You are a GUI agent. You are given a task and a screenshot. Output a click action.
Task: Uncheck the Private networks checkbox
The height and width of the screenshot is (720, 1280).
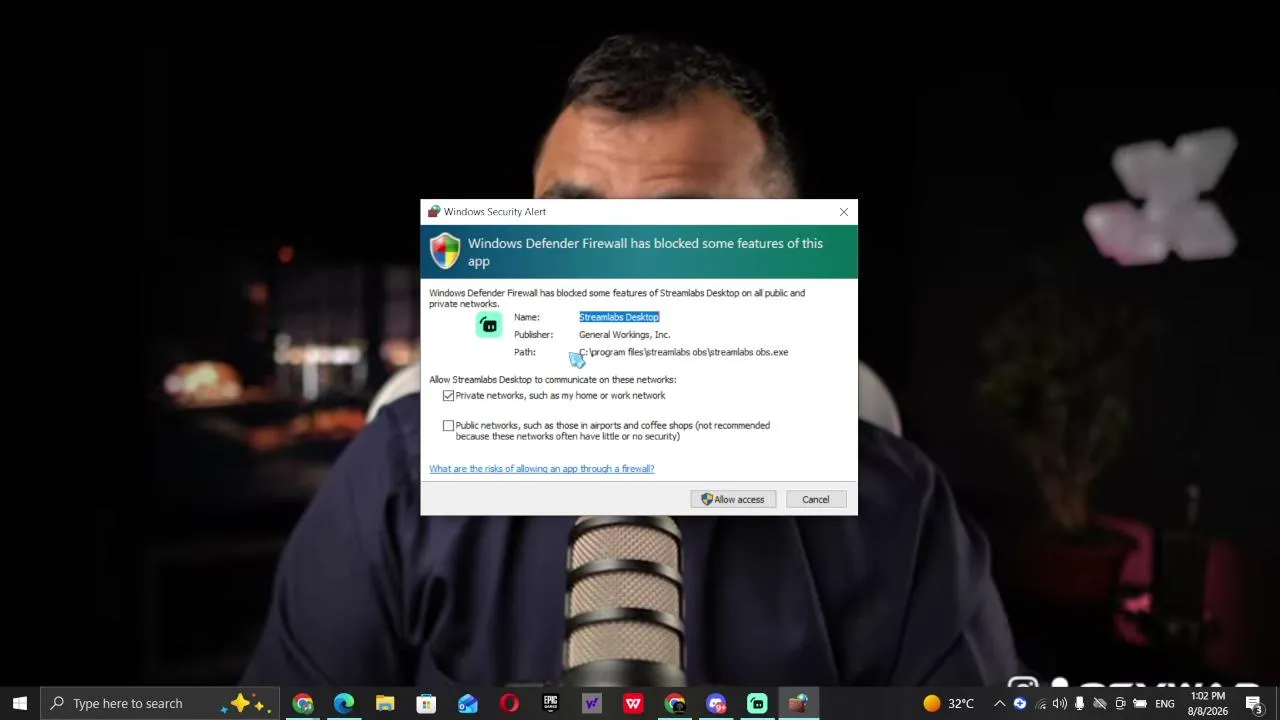click(448, 396)
